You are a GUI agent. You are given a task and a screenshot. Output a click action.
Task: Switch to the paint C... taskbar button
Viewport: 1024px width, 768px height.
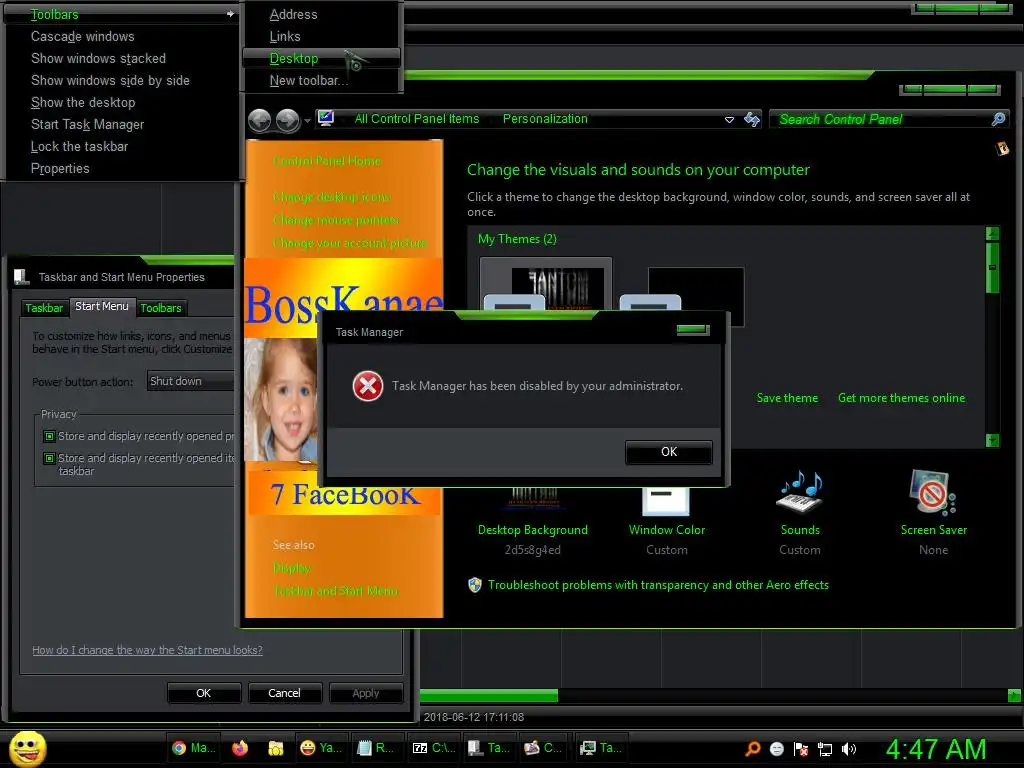click(x=543, y=748)
